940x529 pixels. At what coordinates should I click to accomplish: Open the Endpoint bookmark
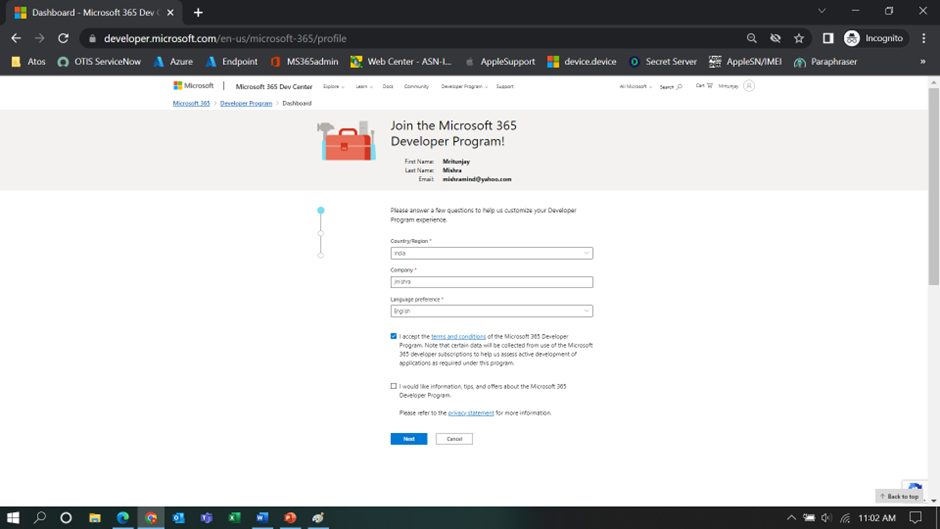click(231, 62)
